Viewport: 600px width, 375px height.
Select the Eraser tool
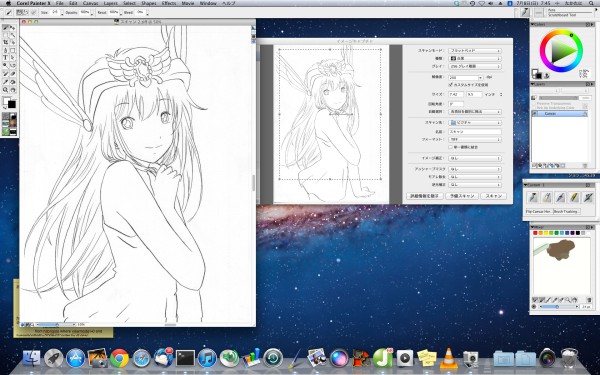[x=13, y=73]
